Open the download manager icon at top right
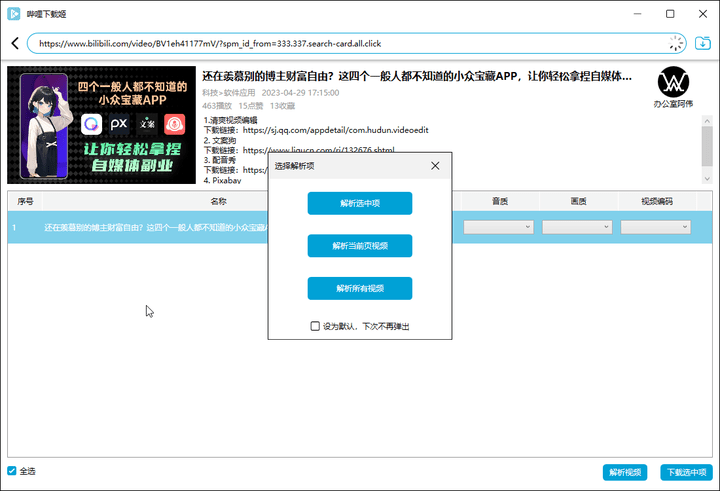 coord(703,43)
